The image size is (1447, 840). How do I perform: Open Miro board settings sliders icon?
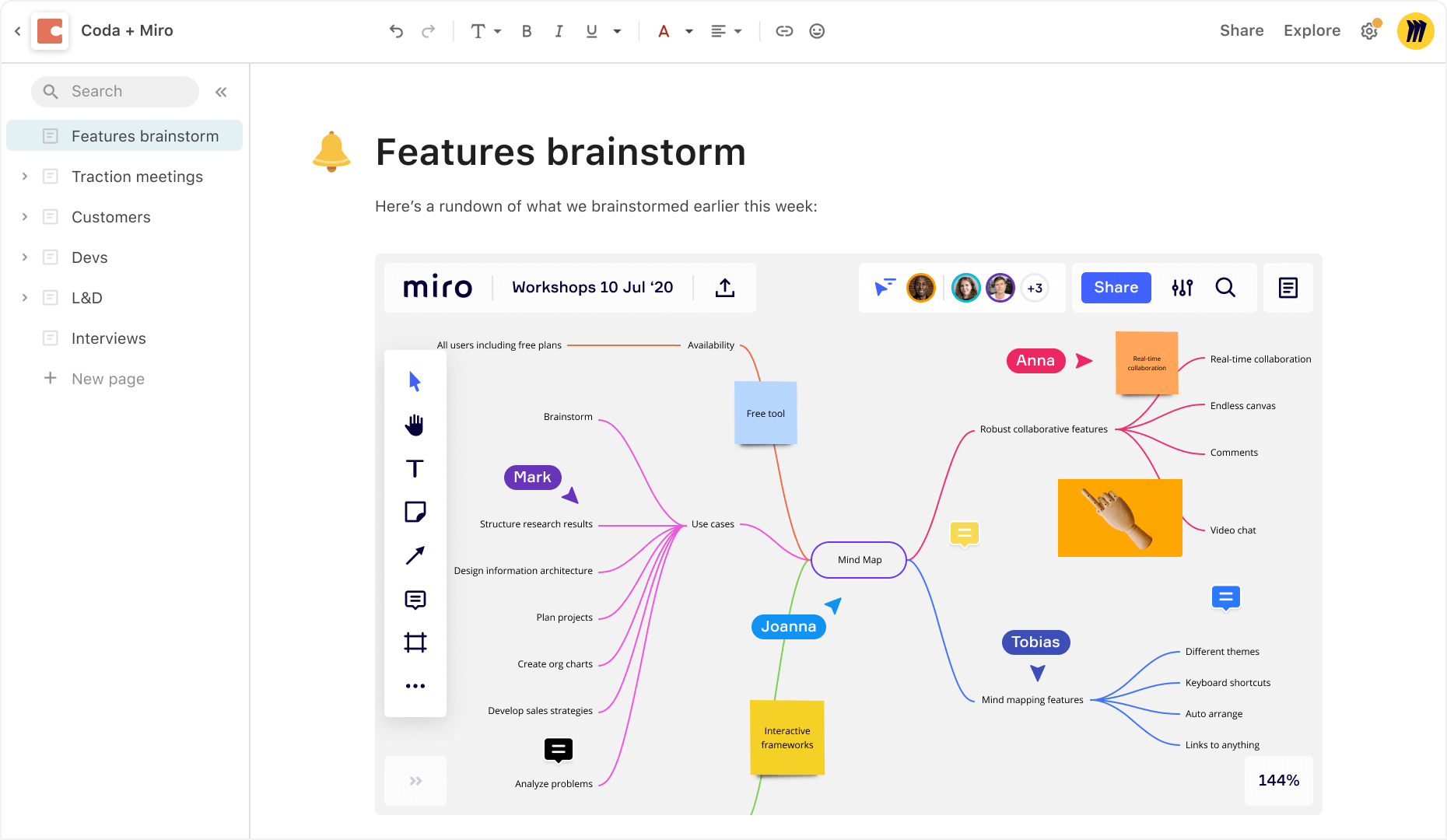click(x=1182, y=288)
